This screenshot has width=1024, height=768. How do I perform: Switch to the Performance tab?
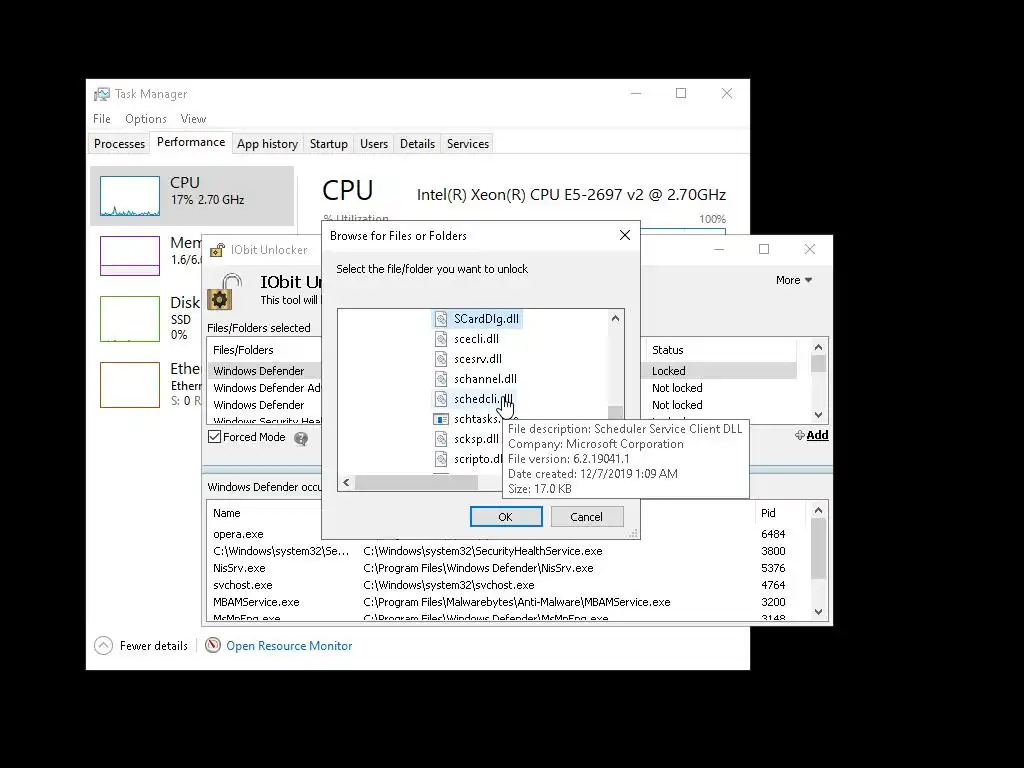tap(191, 142)
